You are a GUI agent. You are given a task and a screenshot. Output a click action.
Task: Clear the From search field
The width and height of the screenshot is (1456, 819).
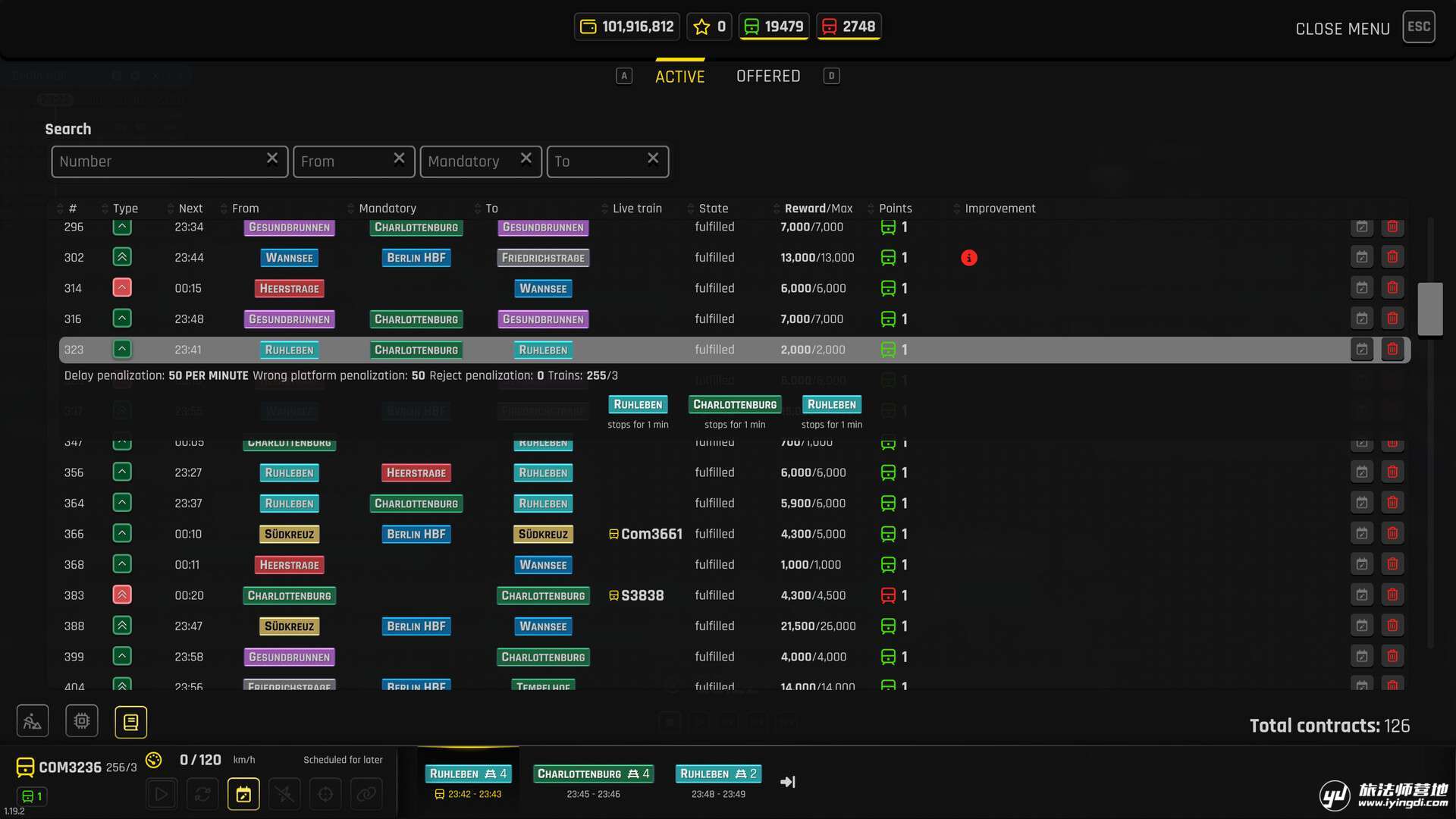coord(399,158)
